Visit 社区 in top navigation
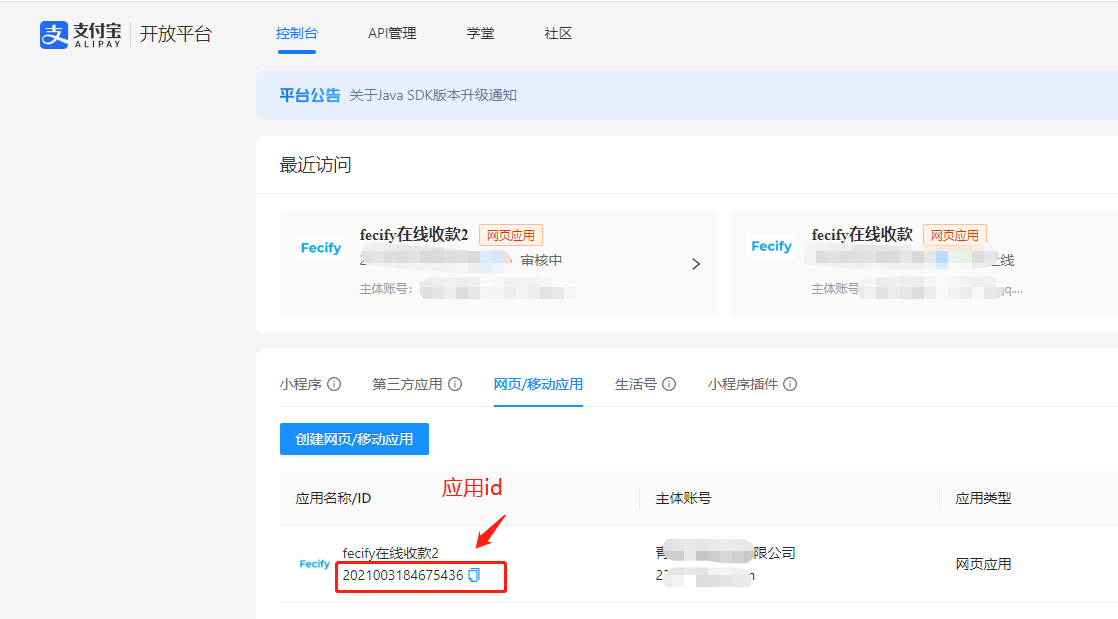 pos(558,34)
